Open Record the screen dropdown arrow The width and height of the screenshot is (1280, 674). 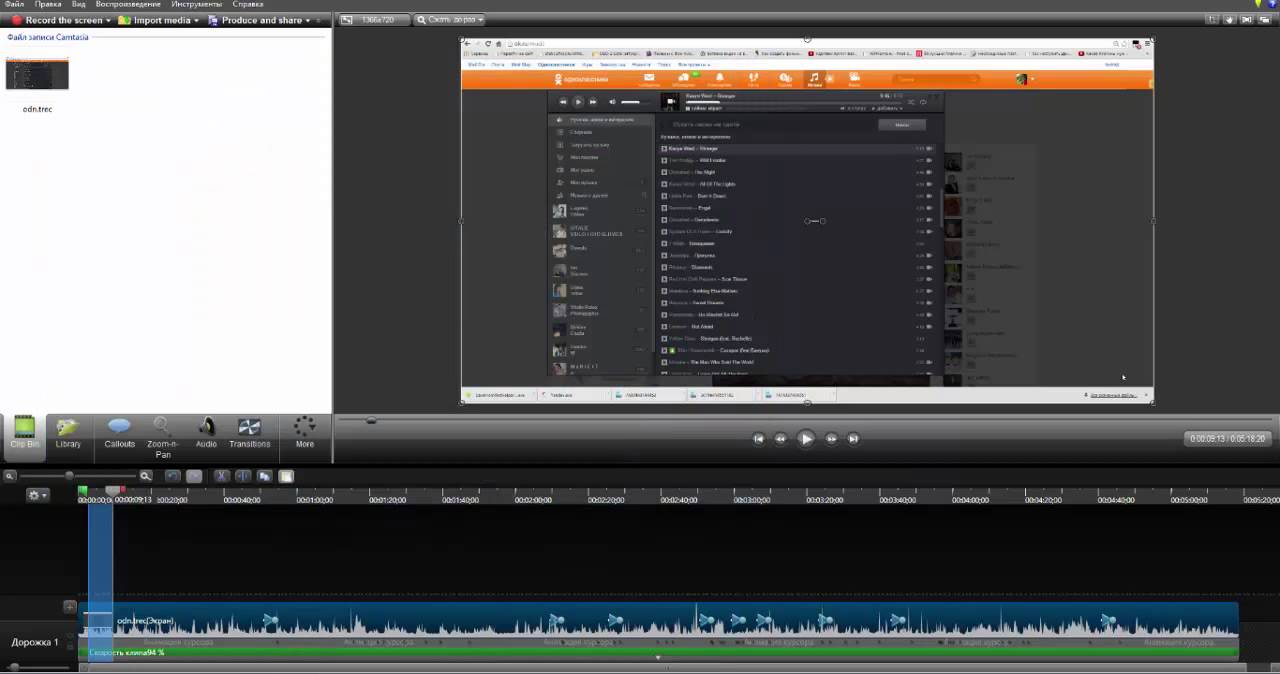[x=109, y=20]
